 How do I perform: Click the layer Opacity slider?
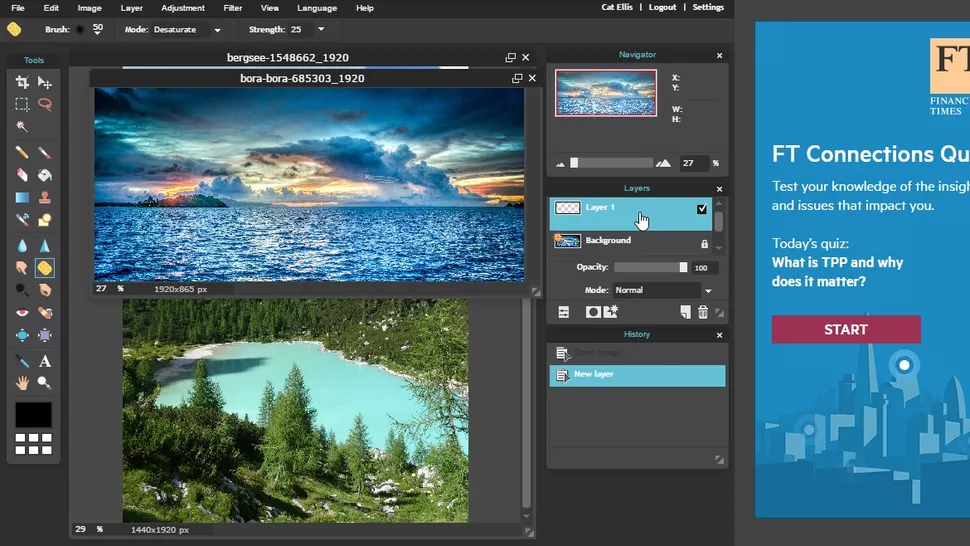pyautogui.click(x=650, y=268)
